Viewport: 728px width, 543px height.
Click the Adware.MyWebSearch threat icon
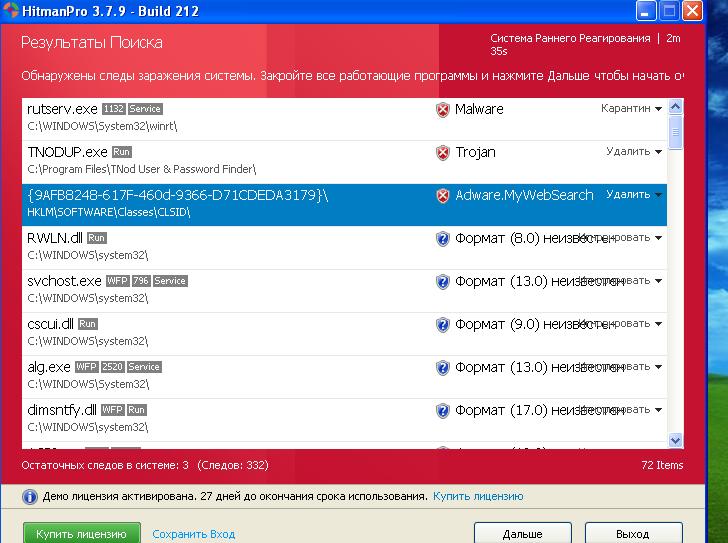pos(443,196)
